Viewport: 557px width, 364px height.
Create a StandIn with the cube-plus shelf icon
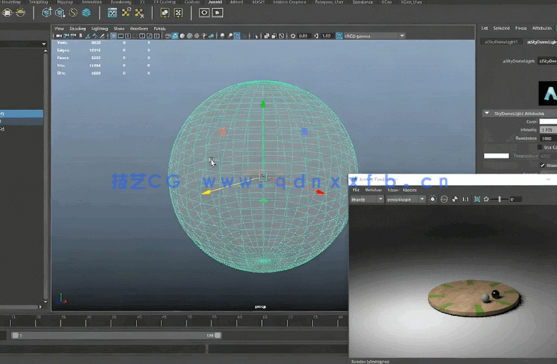click(x=47, y=13)
